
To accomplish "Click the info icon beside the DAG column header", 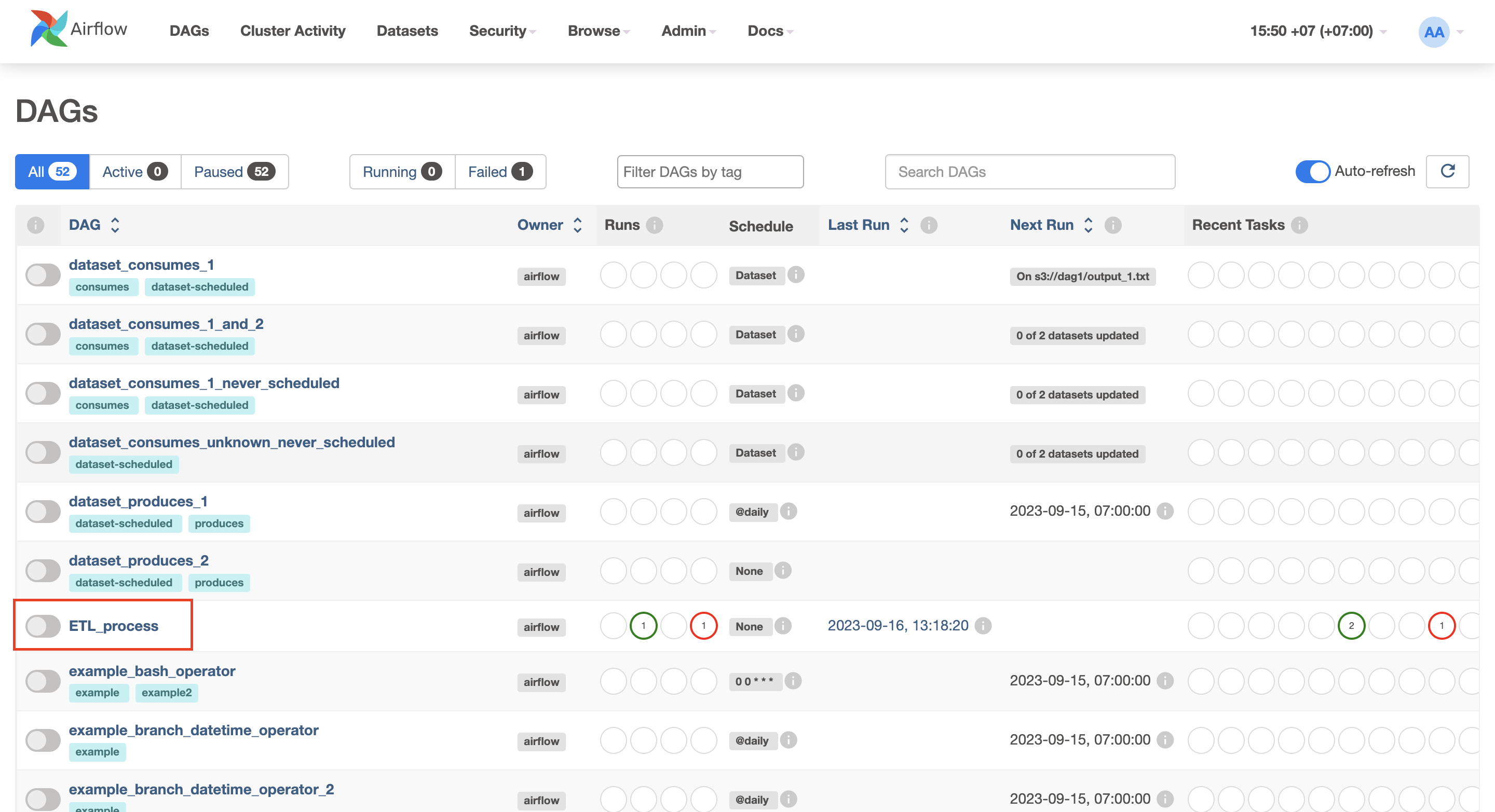I will pyautogui.click(x=36, y=225).
